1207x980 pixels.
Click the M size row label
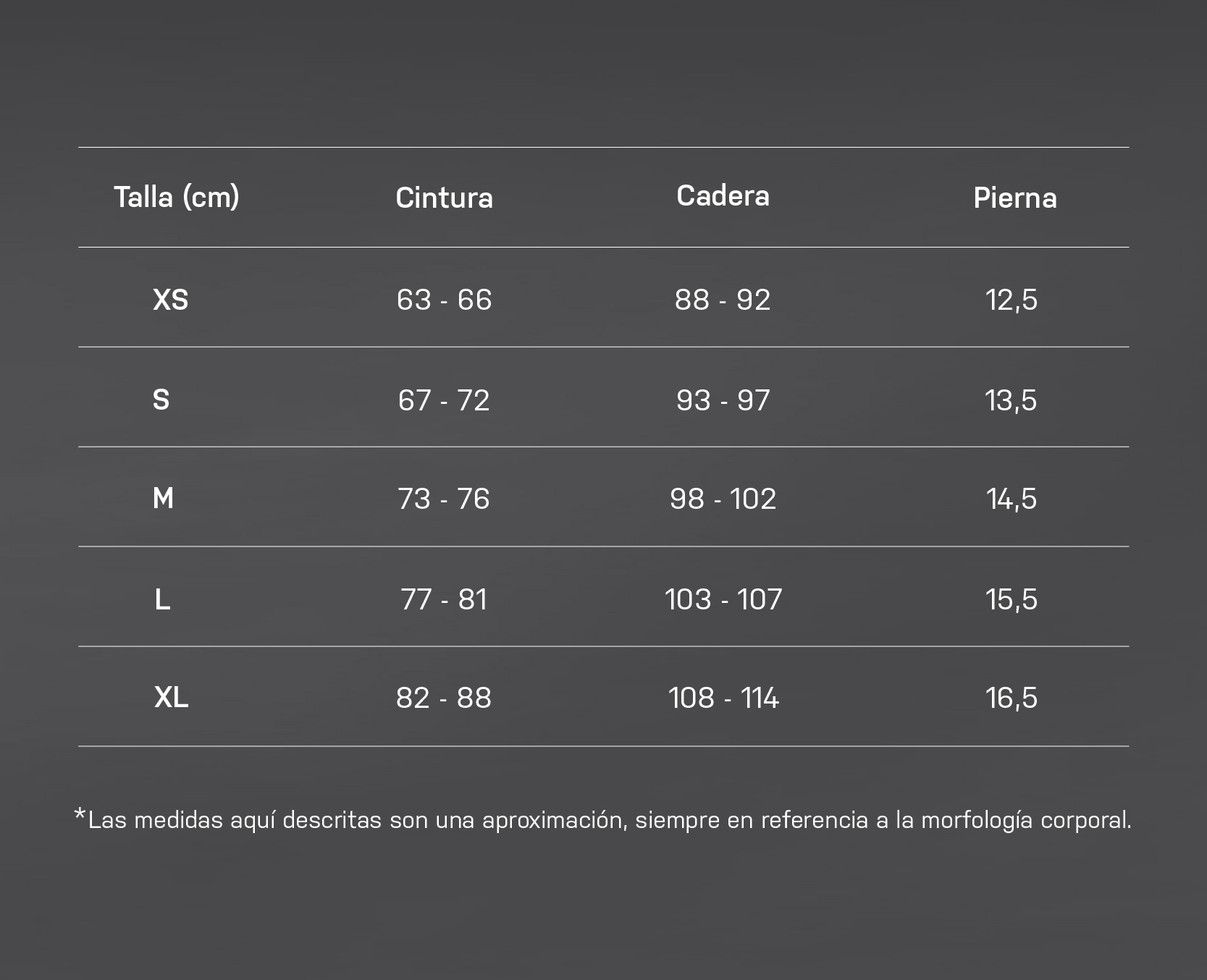click(163, 498)
